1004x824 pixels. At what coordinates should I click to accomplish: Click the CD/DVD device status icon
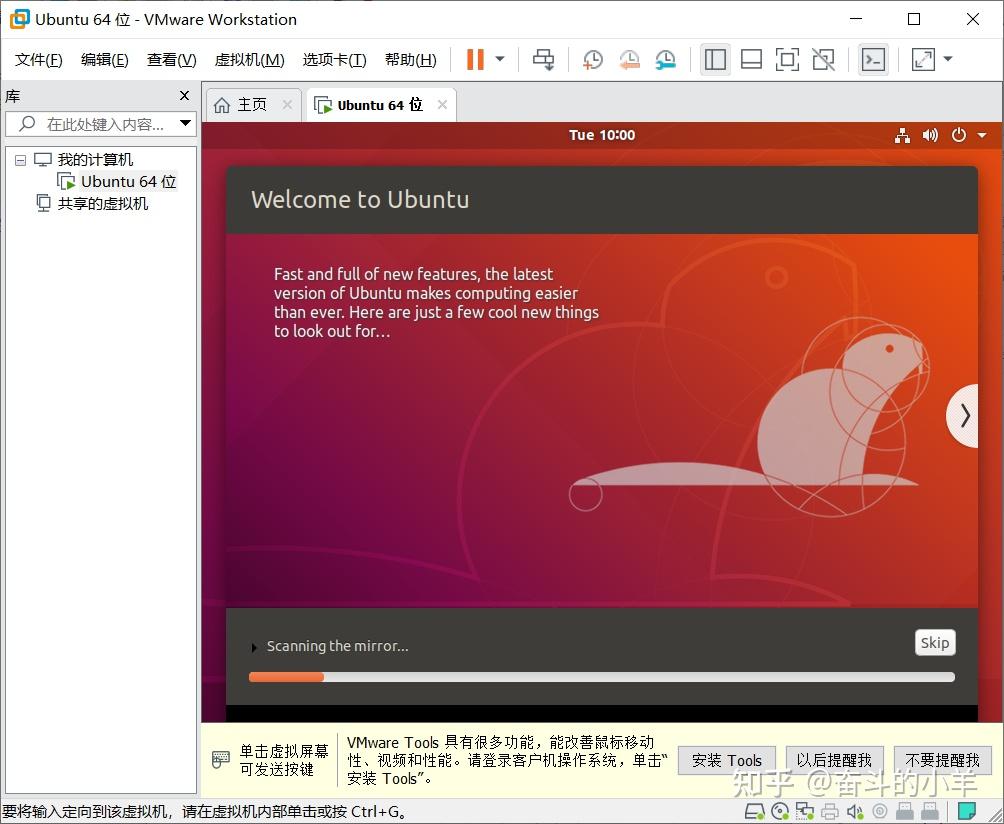(778, 811)
